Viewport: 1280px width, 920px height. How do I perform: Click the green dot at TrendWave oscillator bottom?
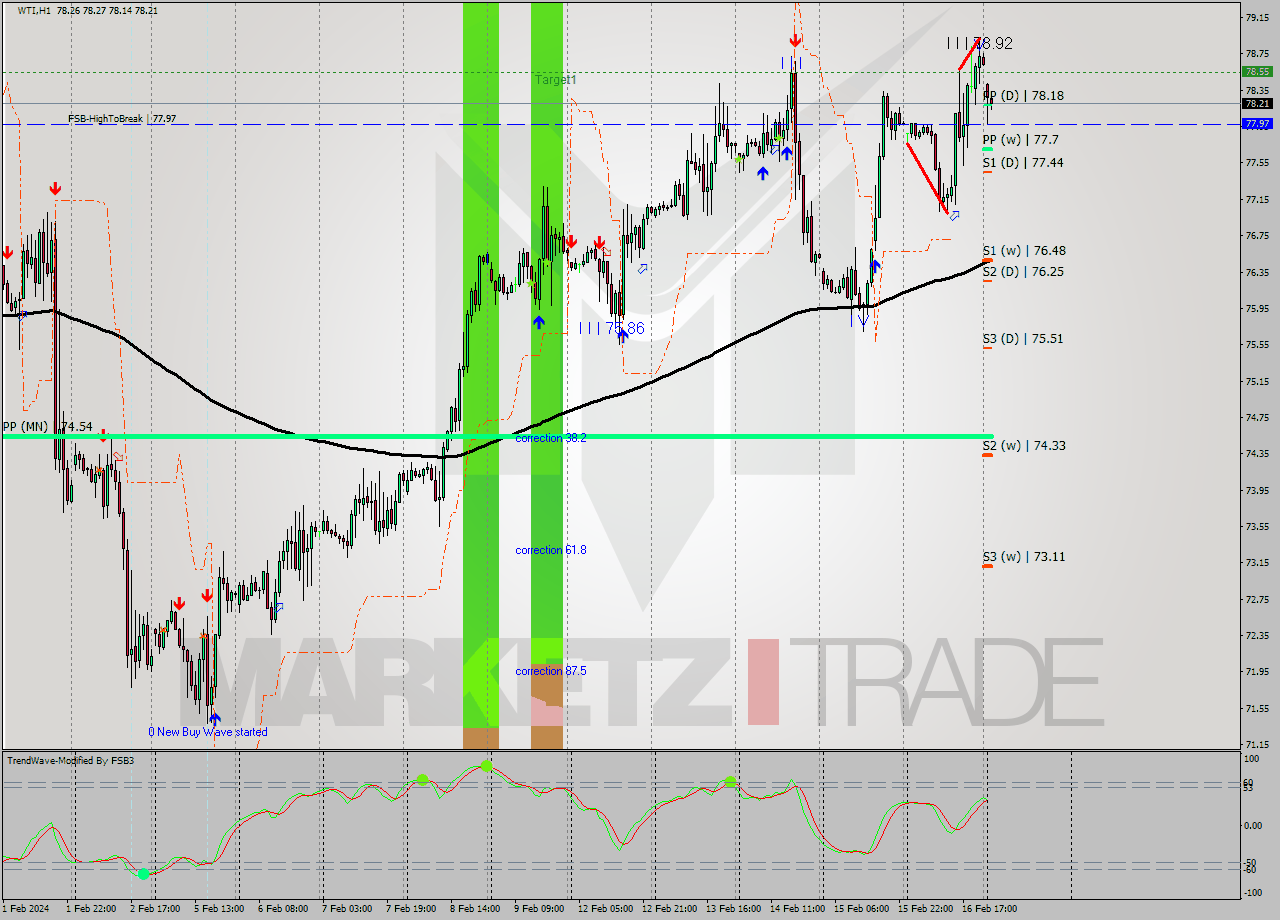coord(143,874)
